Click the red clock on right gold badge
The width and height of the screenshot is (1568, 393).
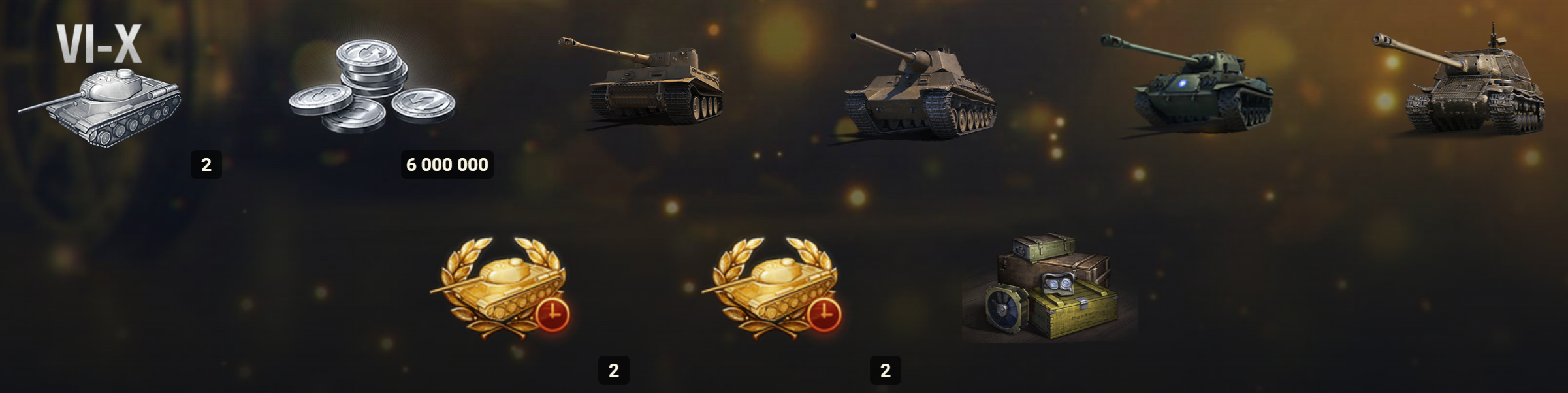tap(824, 315)
